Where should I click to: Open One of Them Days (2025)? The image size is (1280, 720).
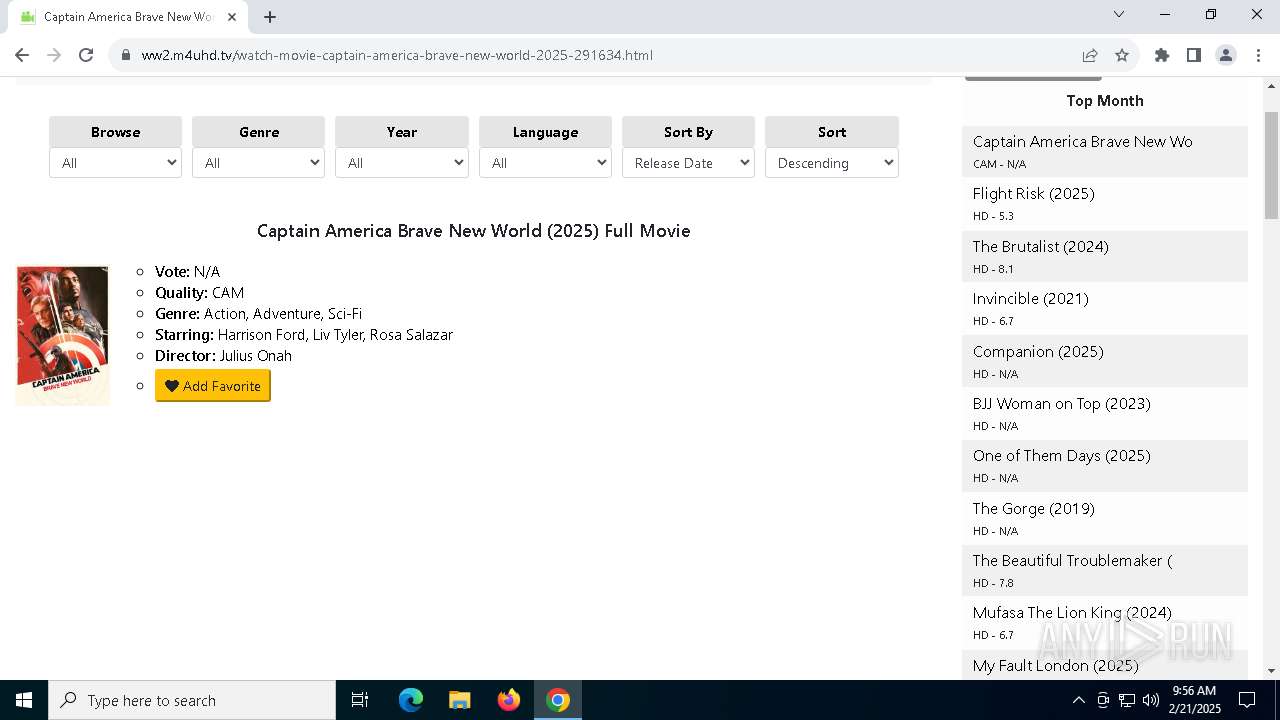pyautogui.click(x=1105, y=465)
